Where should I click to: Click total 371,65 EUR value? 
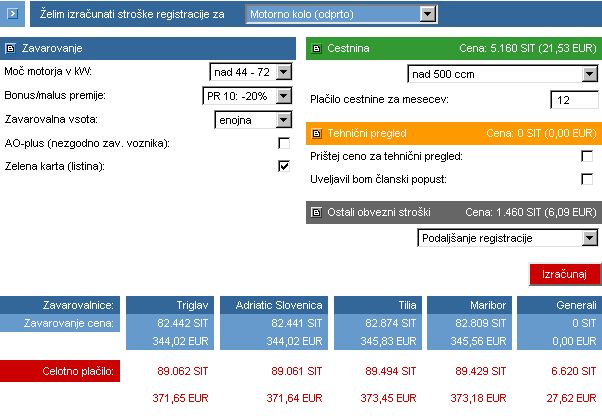point(180,398)
